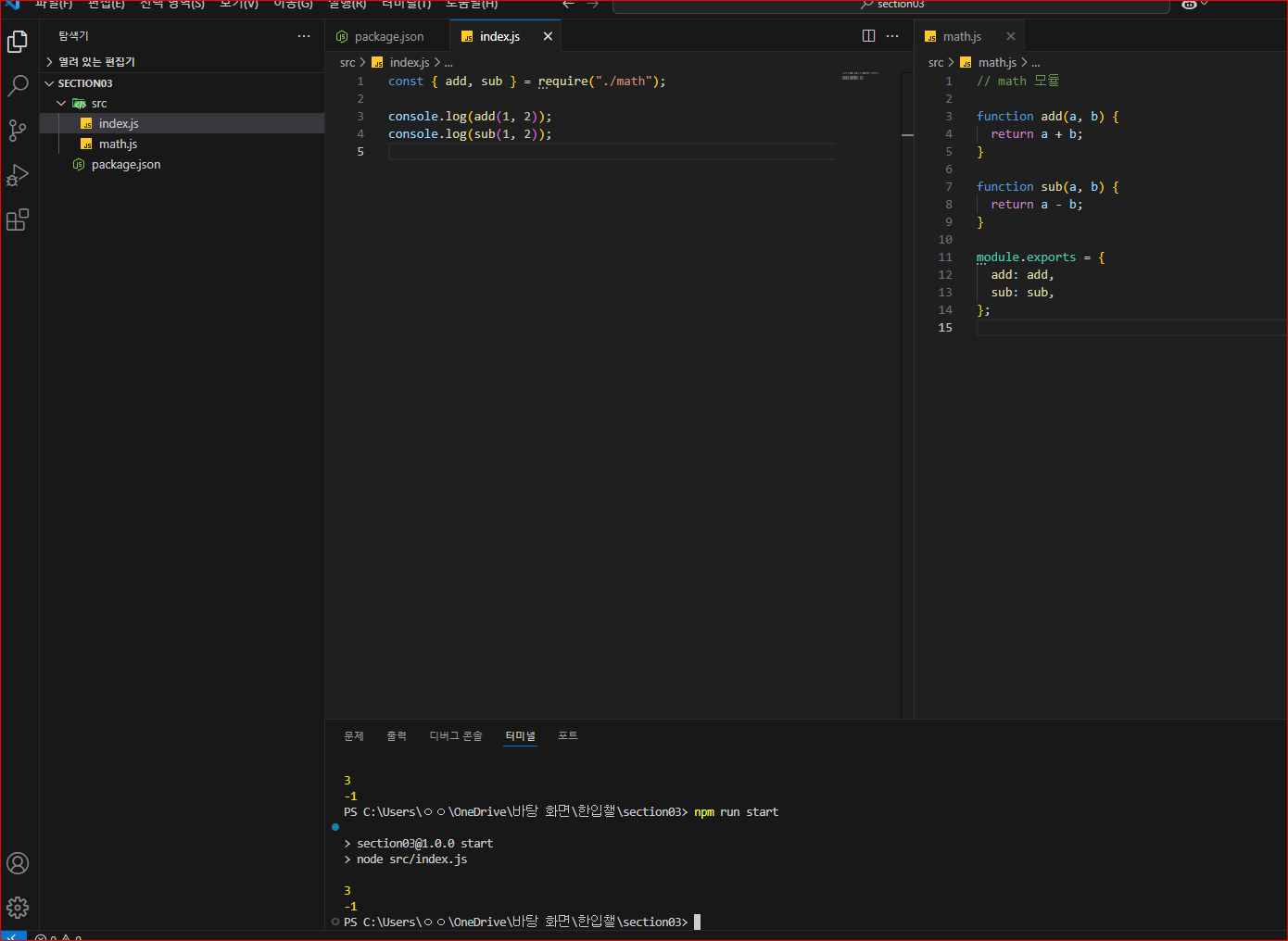
Task: Open the Accounts menu icon
Action: (18, 863)
